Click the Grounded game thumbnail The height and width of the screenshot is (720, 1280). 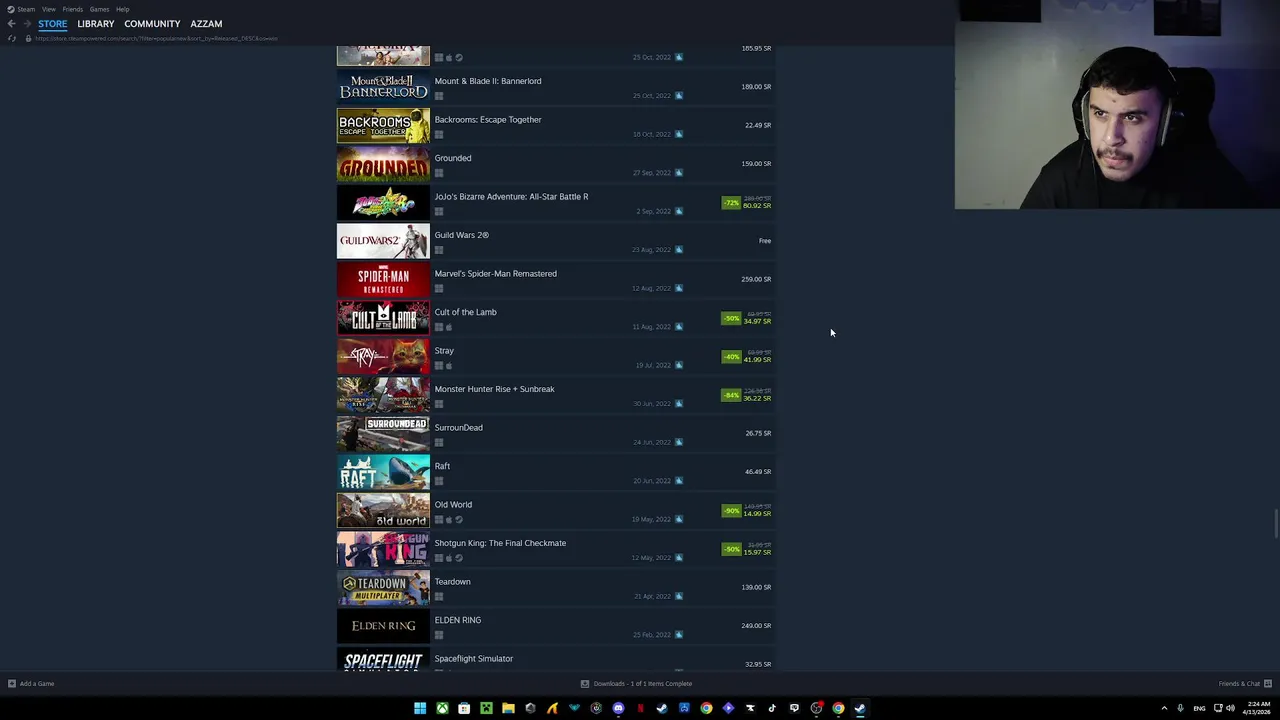383,164
